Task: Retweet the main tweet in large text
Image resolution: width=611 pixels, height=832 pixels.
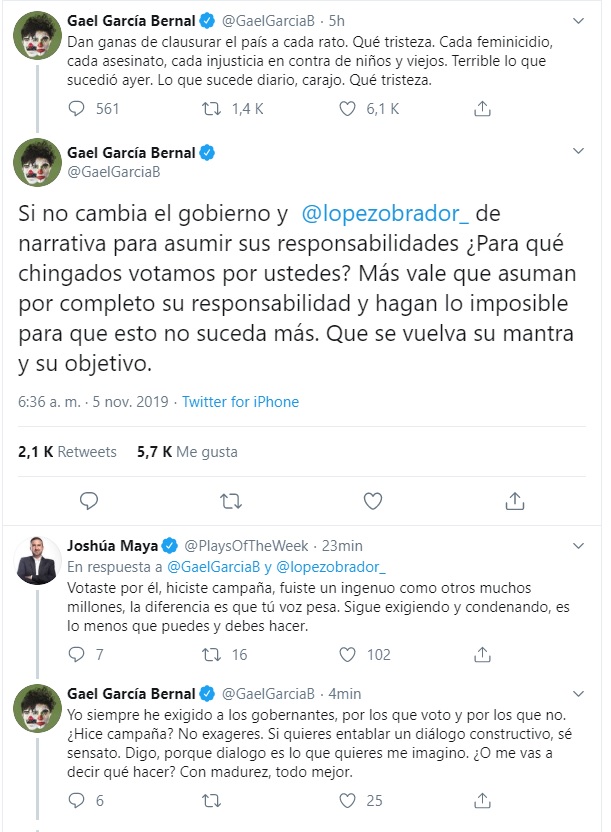Action: [x=231, y=500]
